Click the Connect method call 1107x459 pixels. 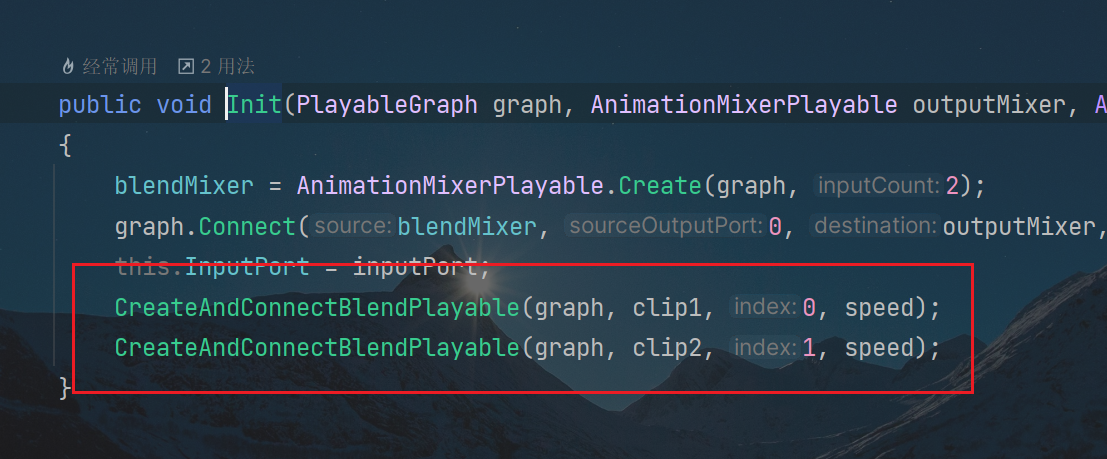tap(248, 226)
